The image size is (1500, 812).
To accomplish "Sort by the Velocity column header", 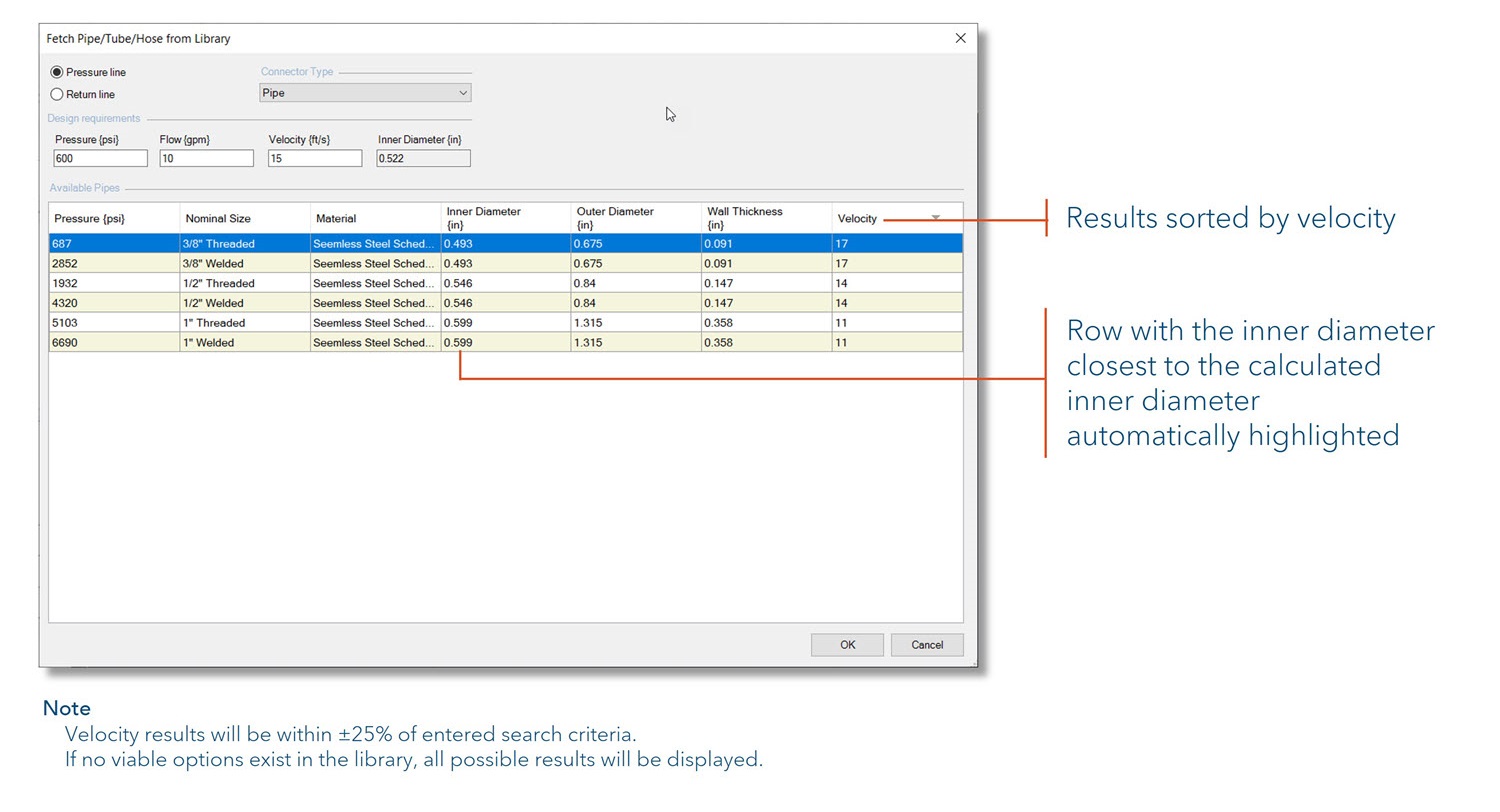I will click(858, 218).
